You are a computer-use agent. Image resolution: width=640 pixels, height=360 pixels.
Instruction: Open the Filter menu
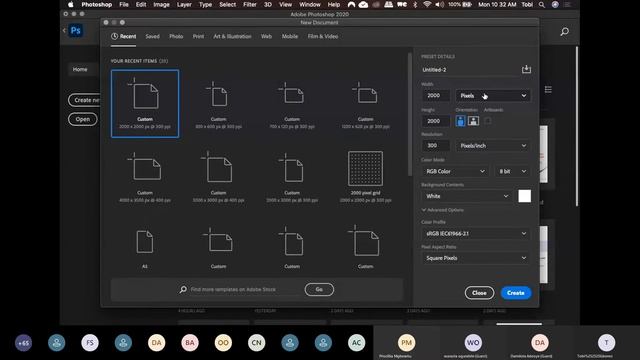[x=250, y=4]
